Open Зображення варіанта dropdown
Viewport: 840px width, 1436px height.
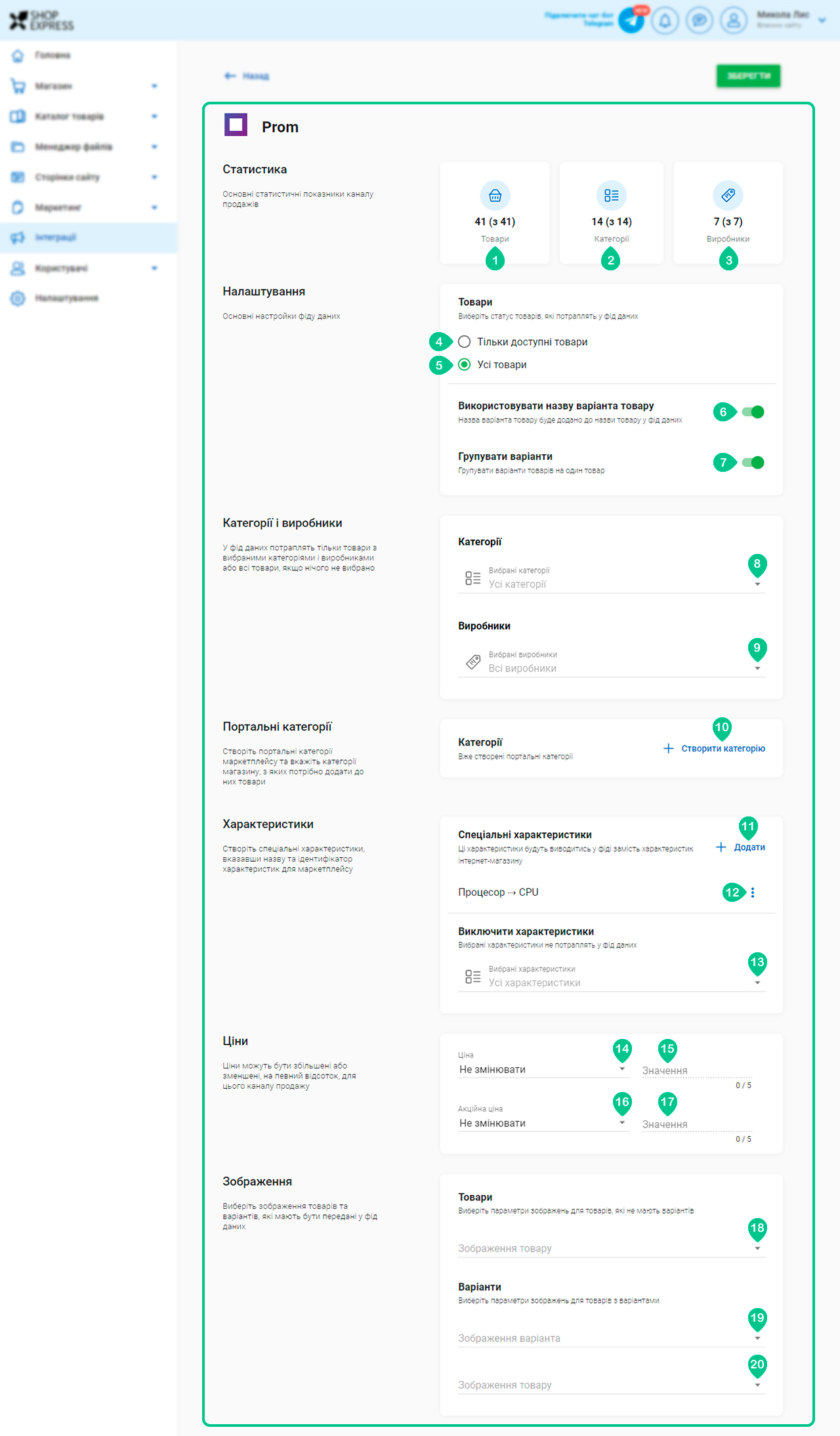612,1338
